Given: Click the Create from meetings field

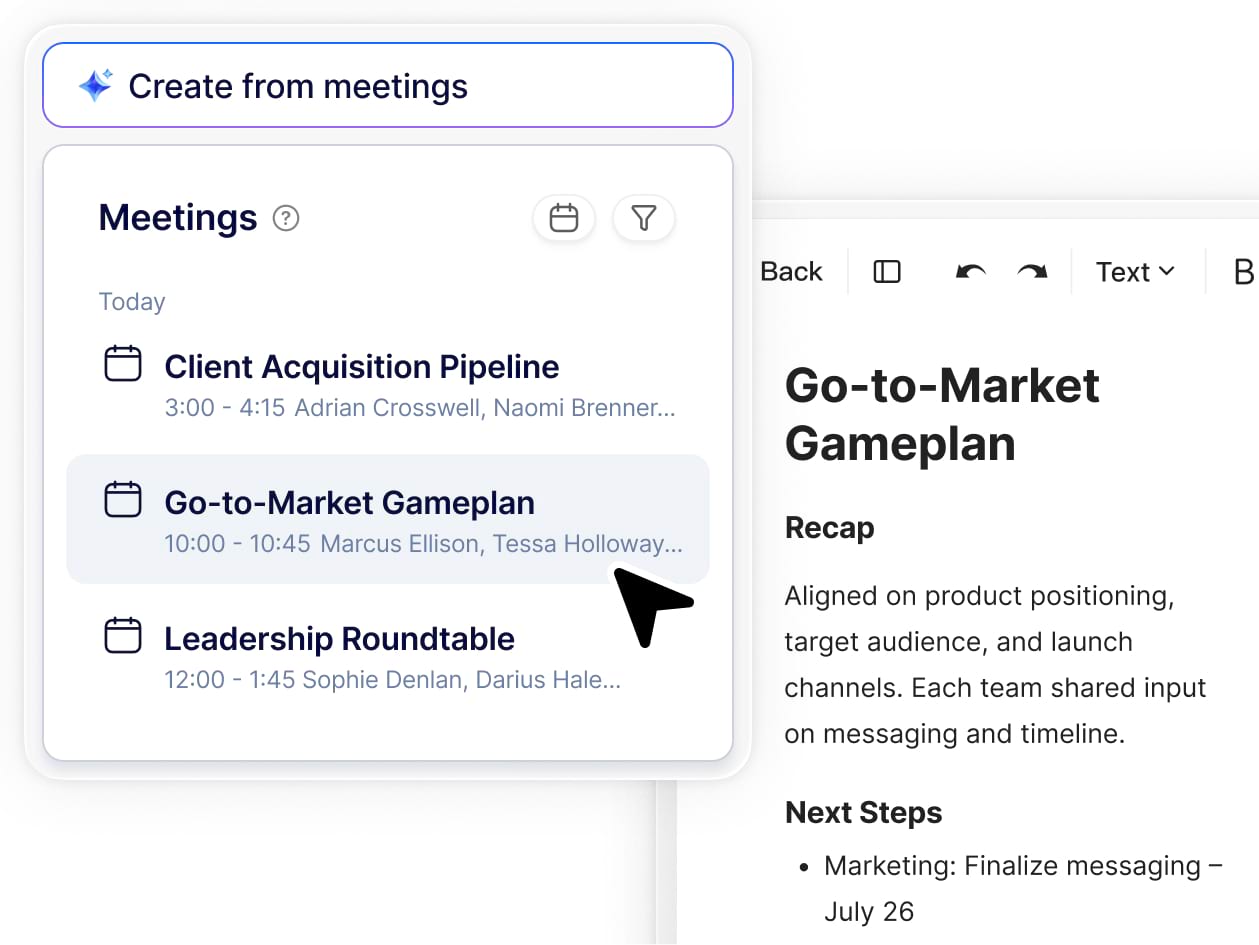Looking at the screenshot, I should point(400,86).
